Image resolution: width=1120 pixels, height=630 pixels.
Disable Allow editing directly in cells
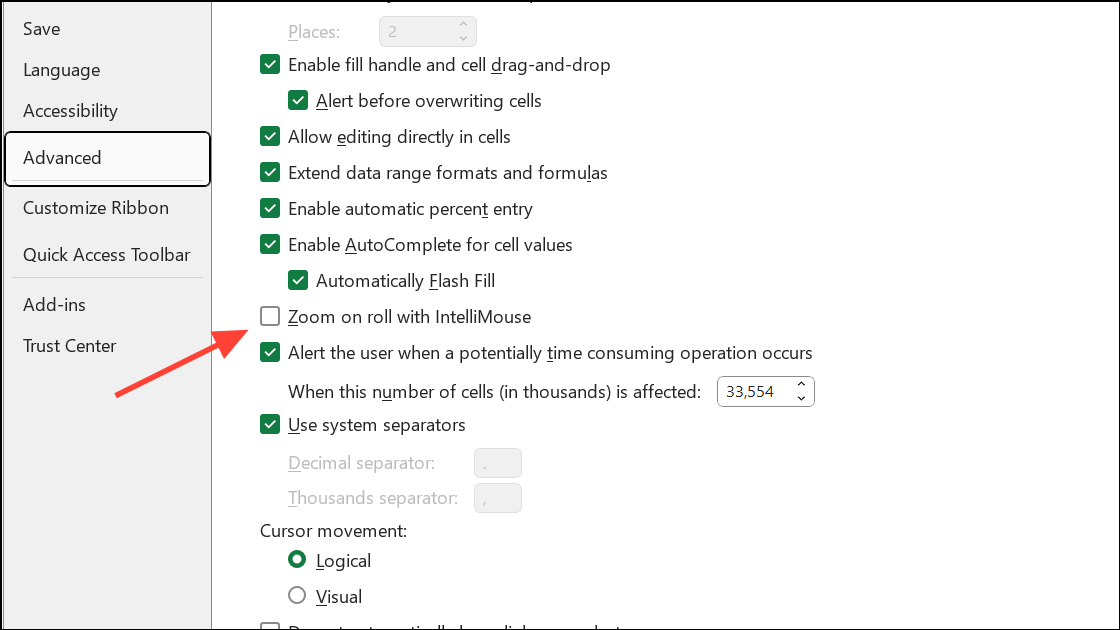pos(270,136)
